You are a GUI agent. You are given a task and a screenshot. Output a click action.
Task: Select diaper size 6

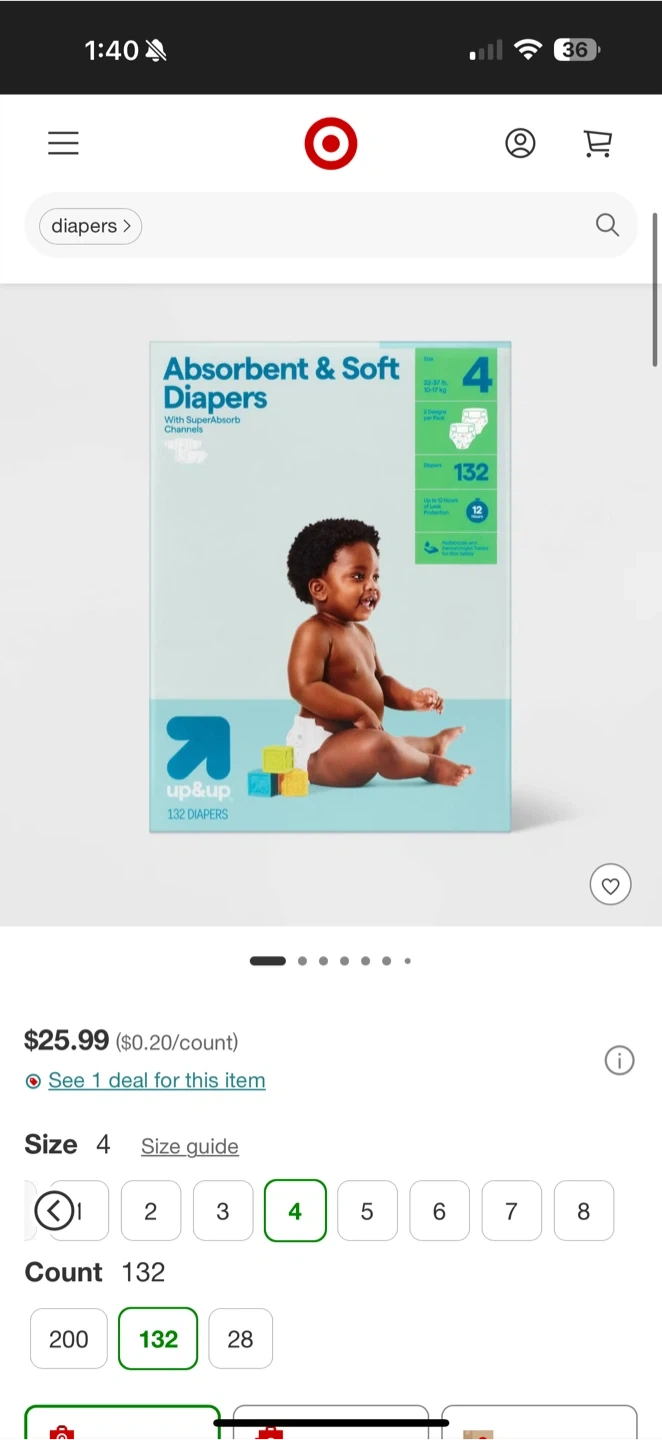439,1211
